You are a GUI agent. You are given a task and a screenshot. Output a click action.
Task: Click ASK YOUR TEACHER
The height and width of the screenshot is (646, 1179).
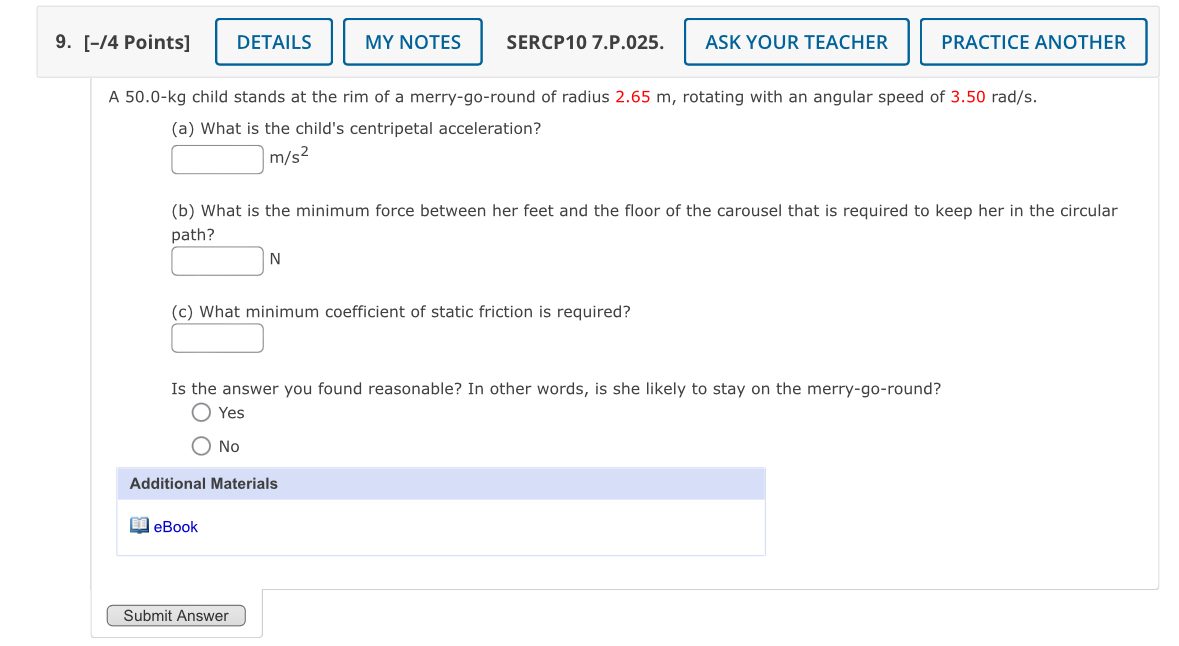point(796,41)
